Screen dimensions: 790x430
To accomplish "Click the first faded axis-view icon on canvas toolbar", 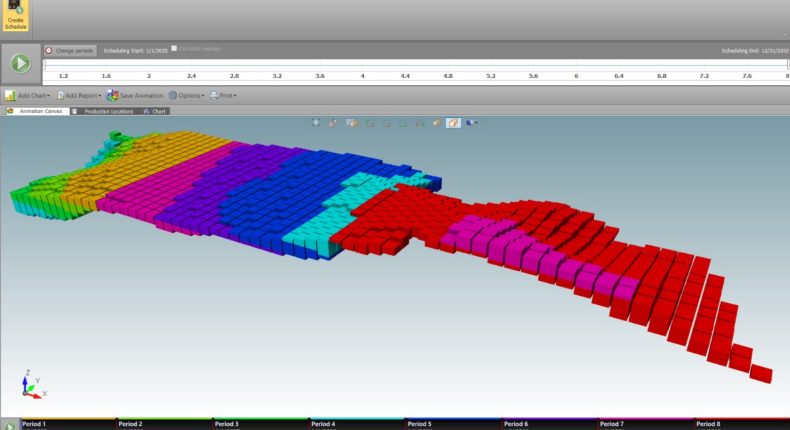I will pos(370,124).
